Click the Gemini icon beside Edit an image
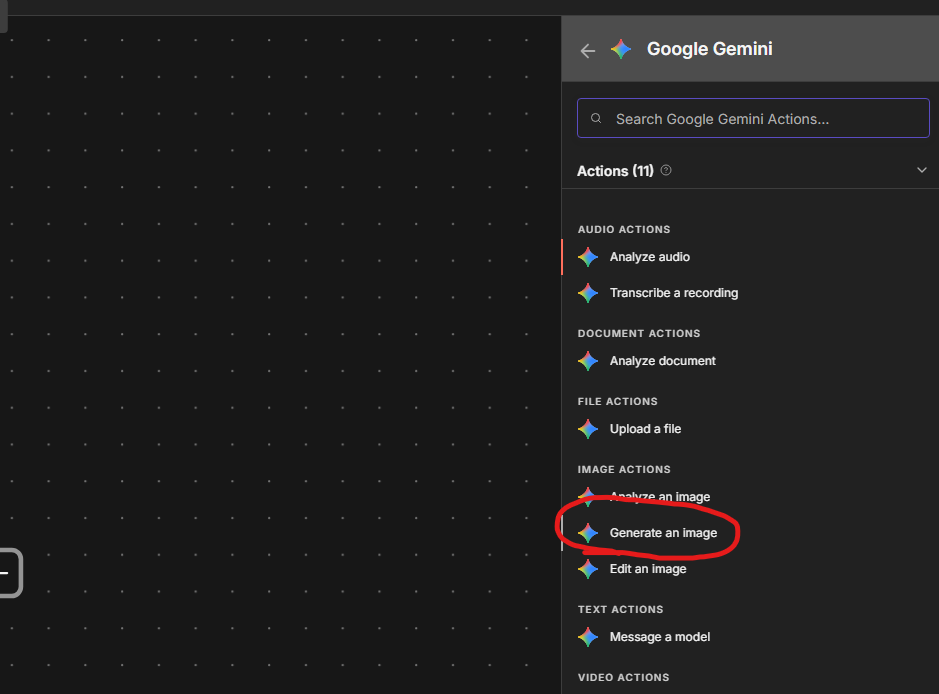 [588, 569]
